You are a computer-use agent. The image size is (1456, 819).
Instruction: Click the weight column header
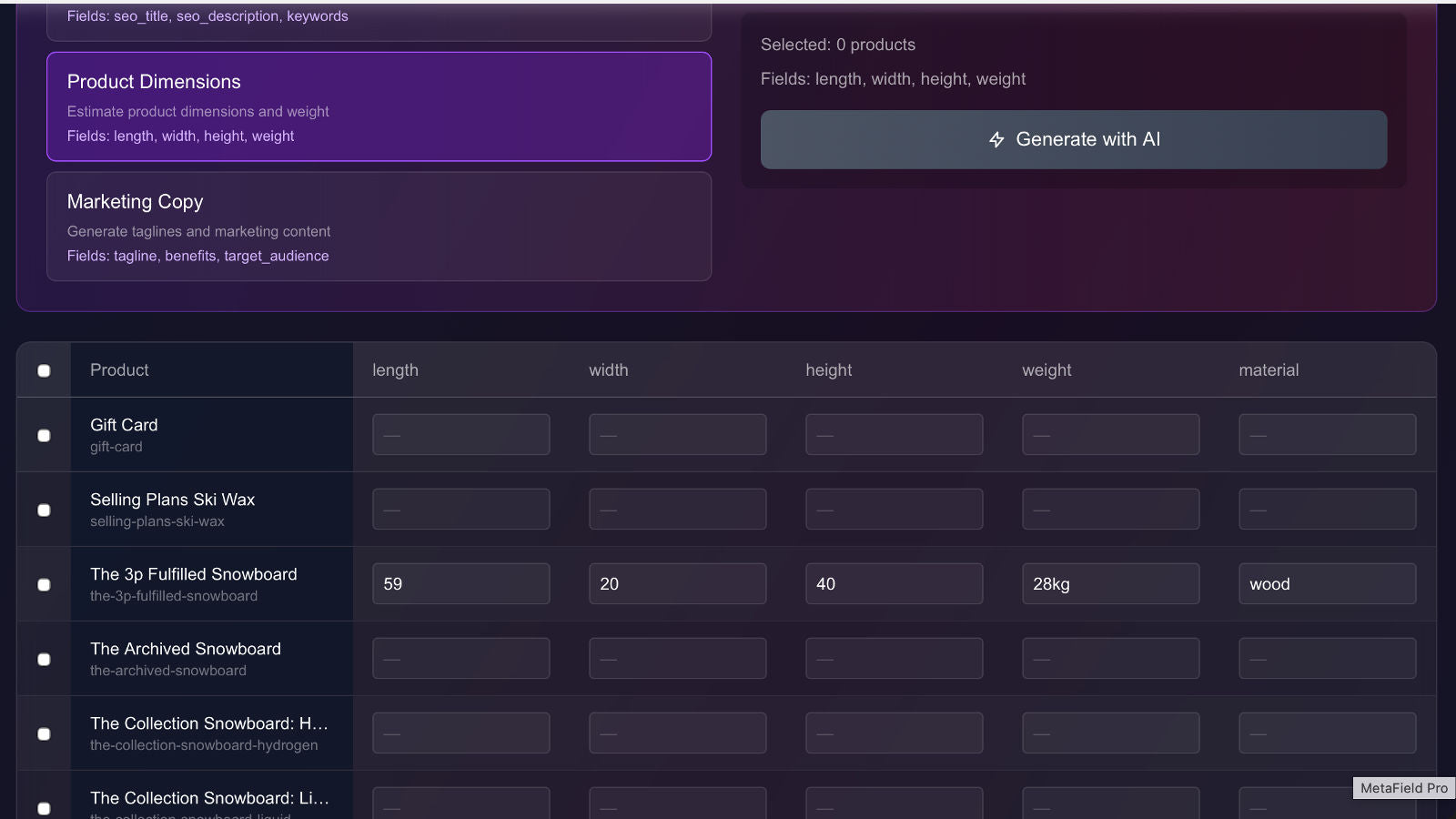(x=1046, y=369)
